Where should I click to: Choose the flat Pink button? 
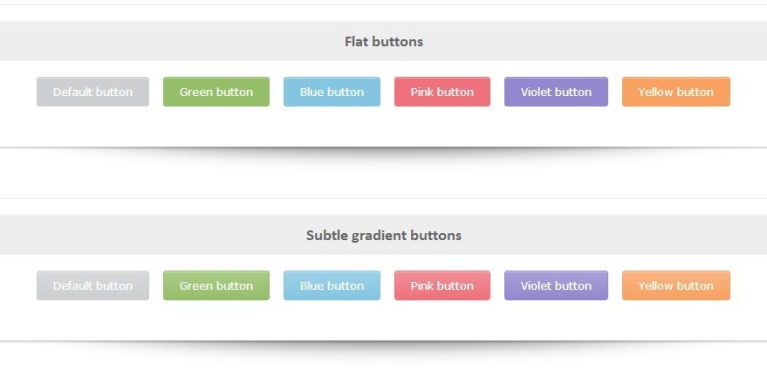pyautogui.click(x=442, y=92)
